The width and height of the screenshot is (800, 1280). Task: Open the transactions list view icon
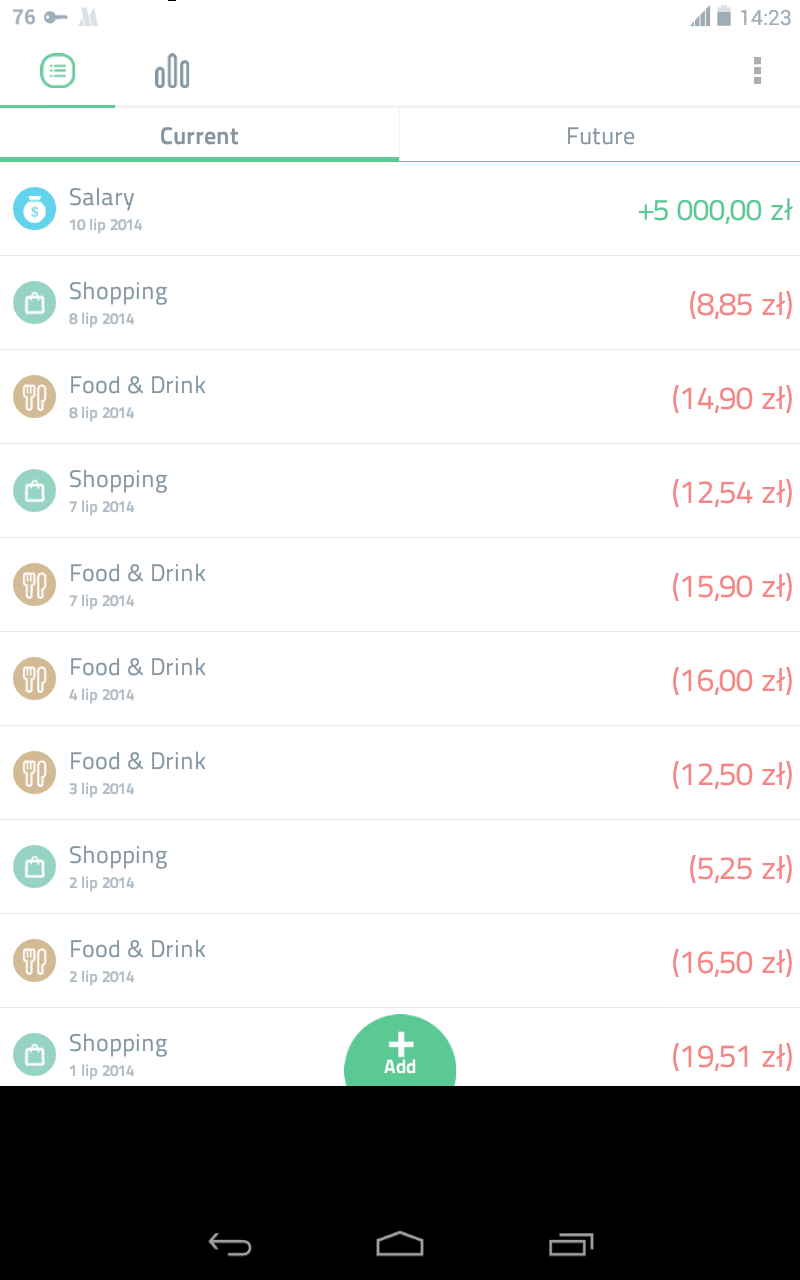(57, 71)
